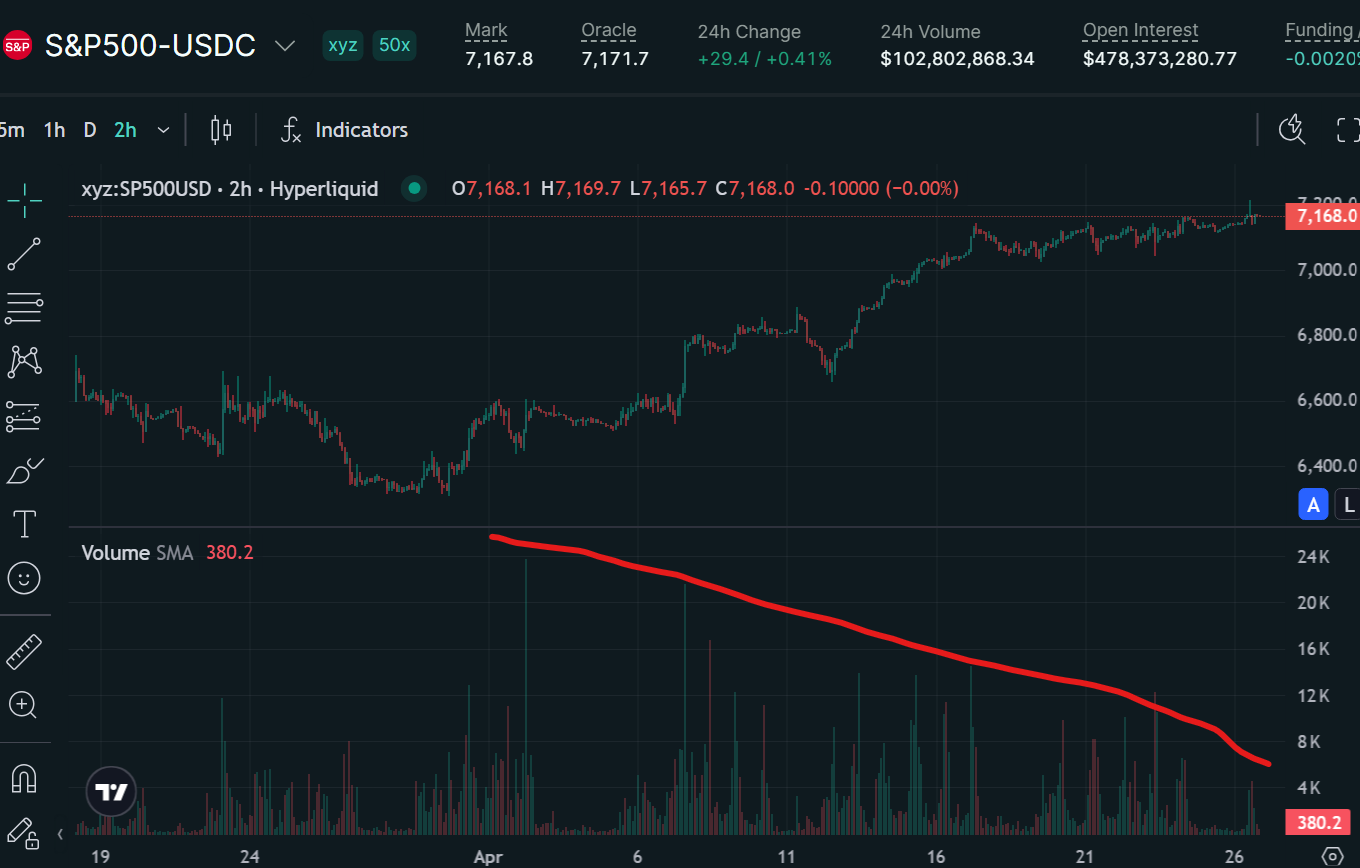Expand the timeframe interval dropdown arrow
The height and width of the screenshot is (868, 1360).
[164, 130]
